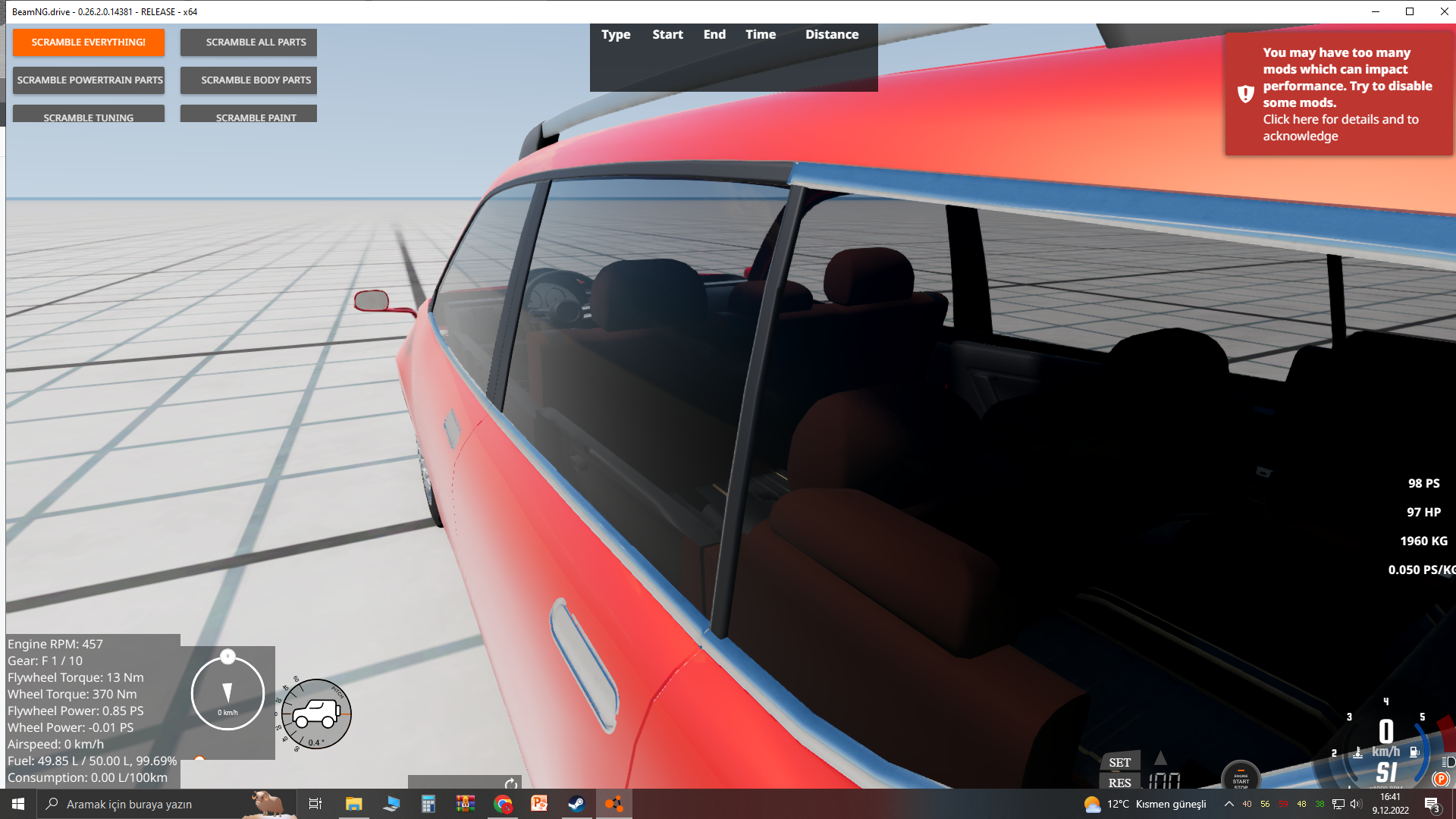1456x819 pixels.
Task: Select the Start column header
Action: (667, 35)
